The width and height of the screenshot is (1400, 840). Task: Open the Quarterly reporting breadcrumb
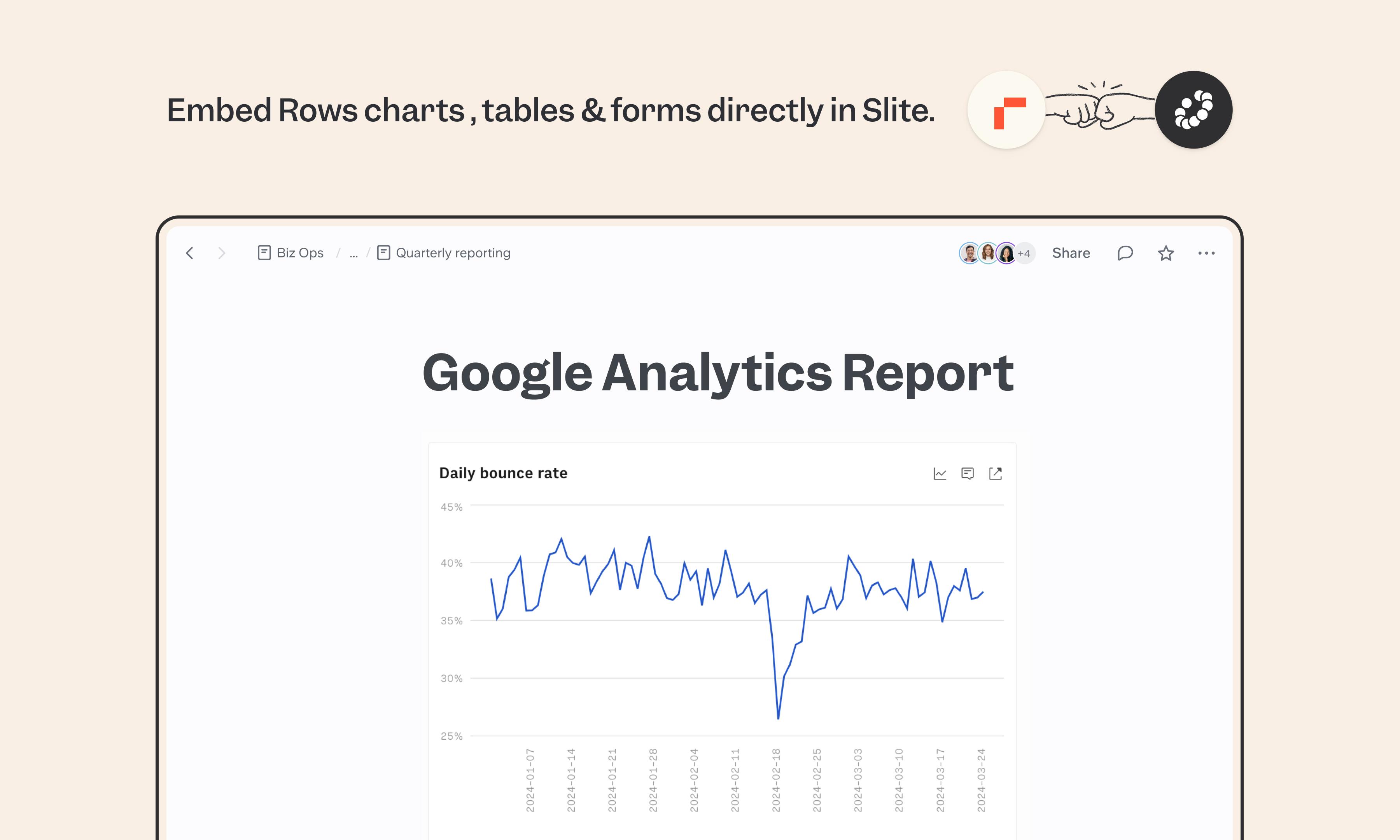click(x=444, y=253)
